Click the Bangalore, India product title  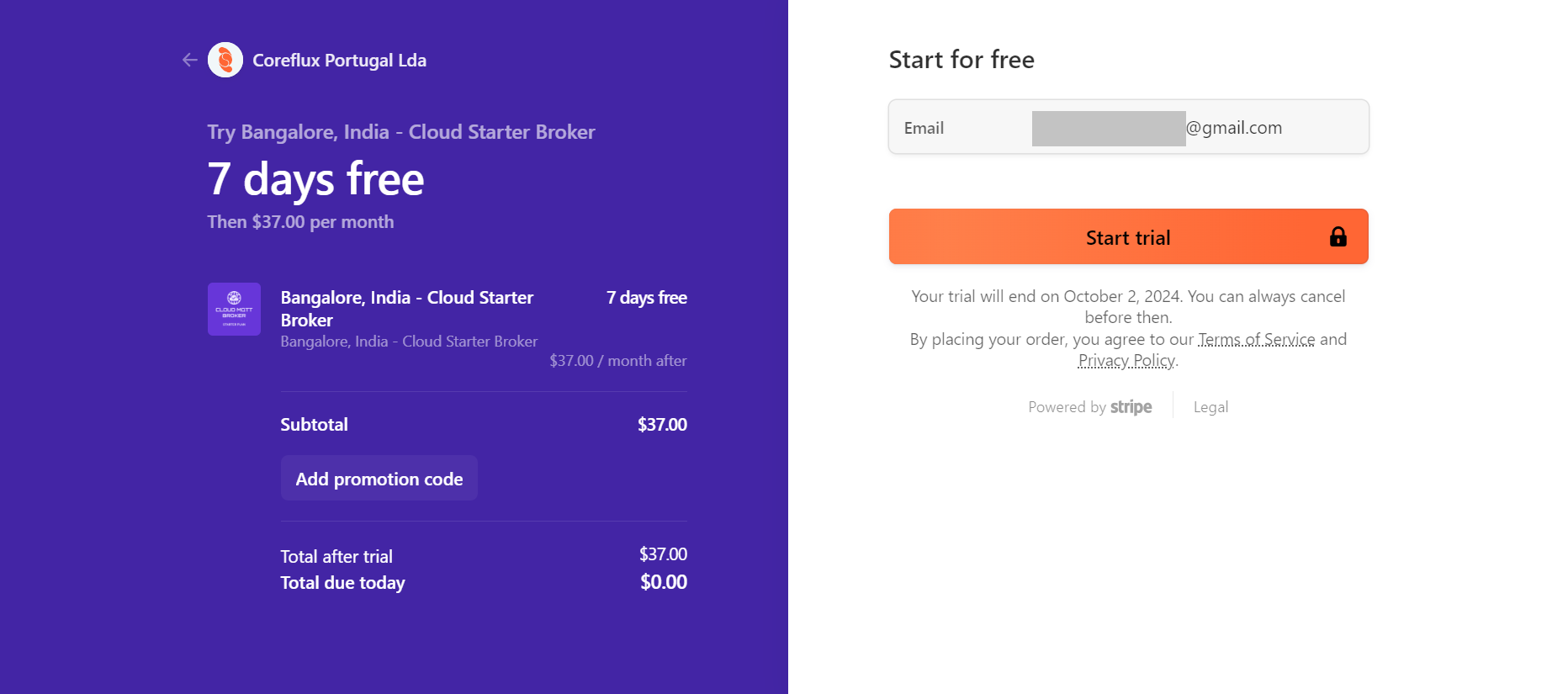point(407,309)
